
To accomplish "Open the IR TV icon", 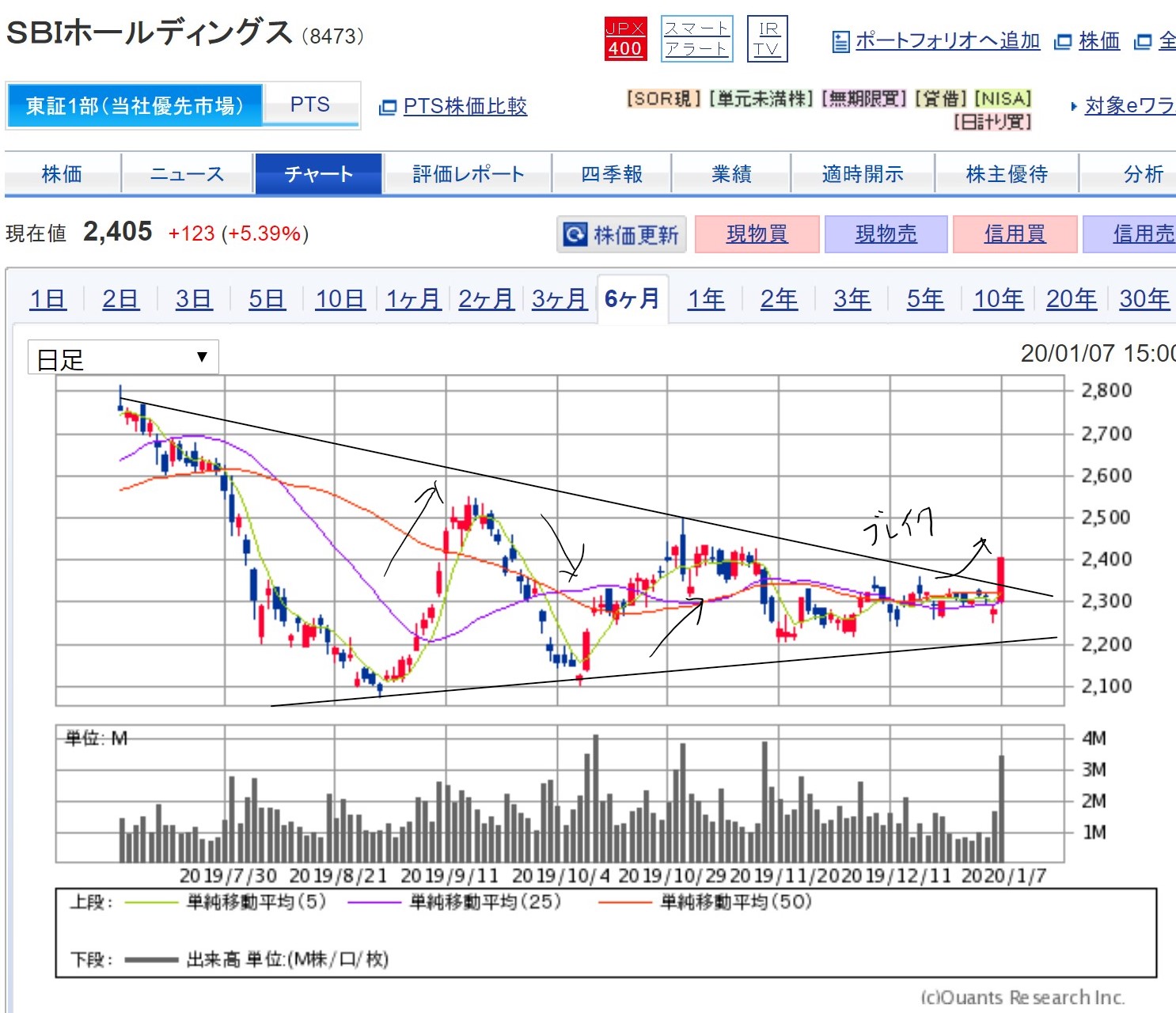I will pos(767,39).
